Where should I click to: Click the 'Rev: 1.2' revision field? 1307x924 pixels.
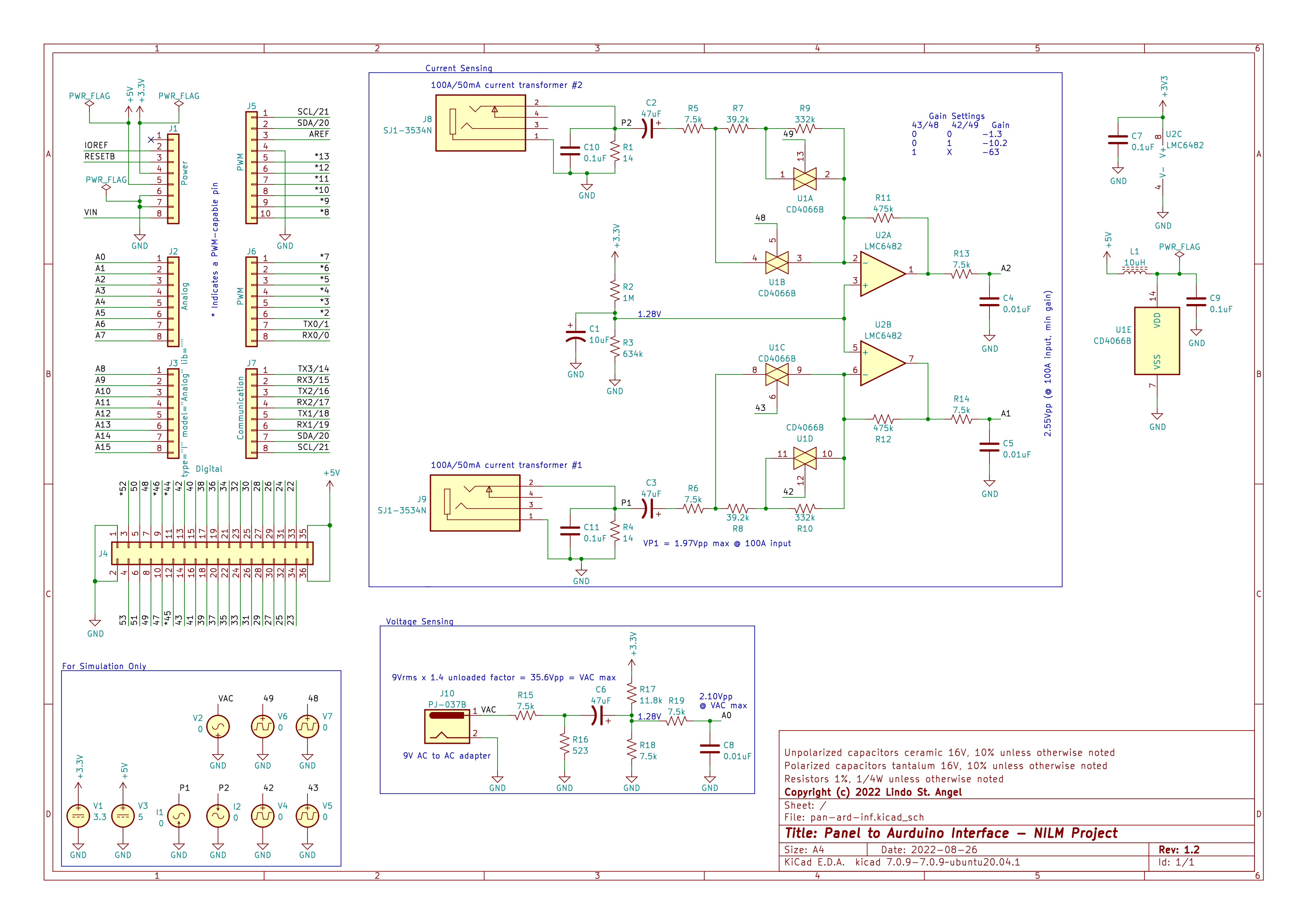click(1179, 849)
